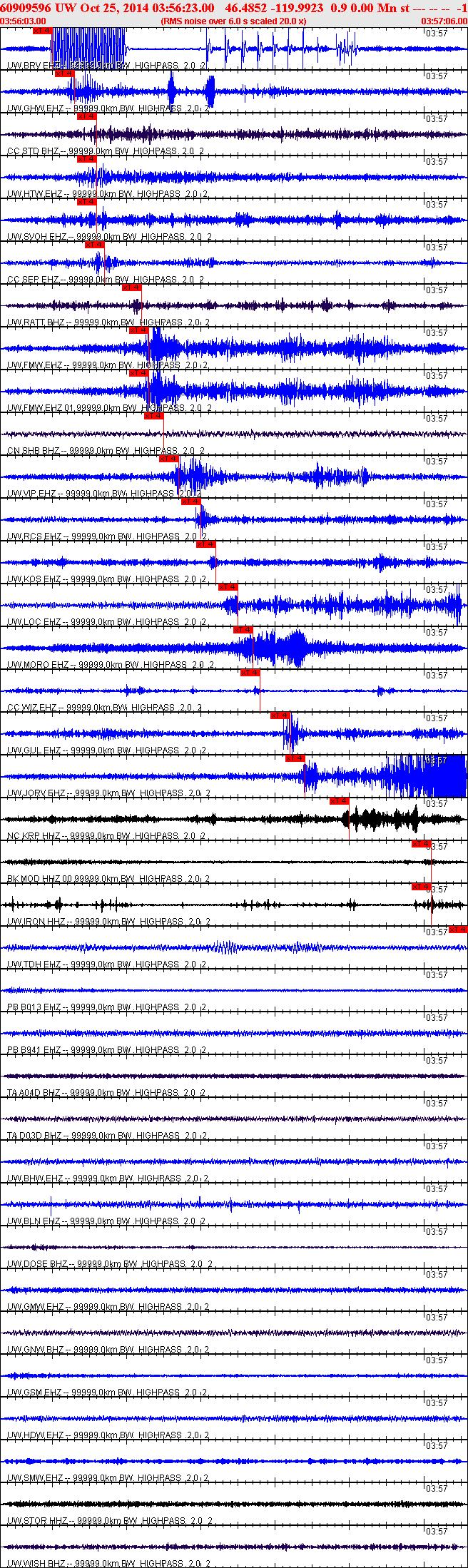The image size is (468, 1568).
Task: Click the pick marker on the CC.WIZ trace
Action: [x=250, y=672]
